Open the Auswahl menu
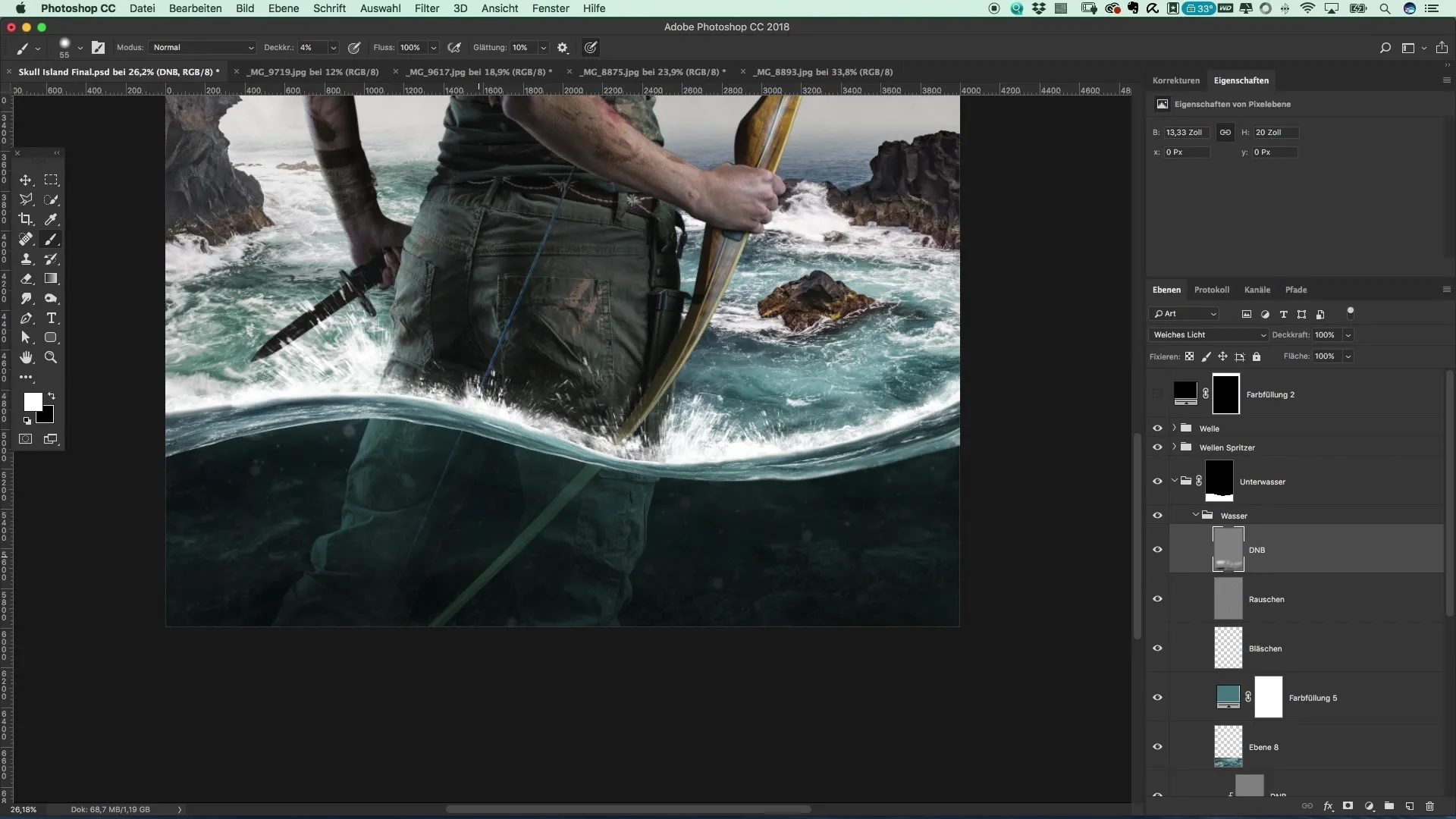The width and height of the screenshot is (1456, 819). (380, 8)
